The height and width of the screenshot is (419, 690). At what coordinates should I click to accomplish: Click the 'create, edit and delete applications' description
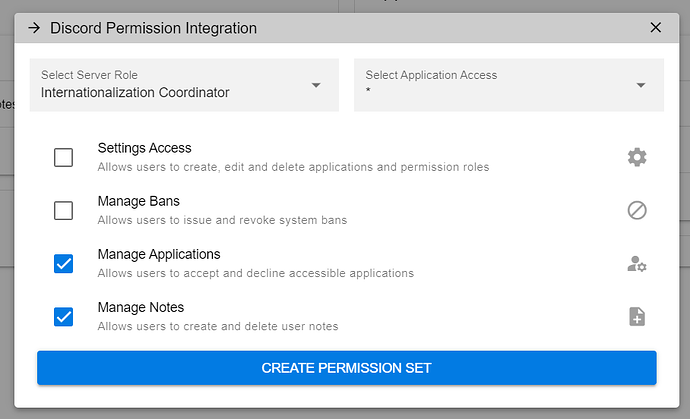click(294, 167)
